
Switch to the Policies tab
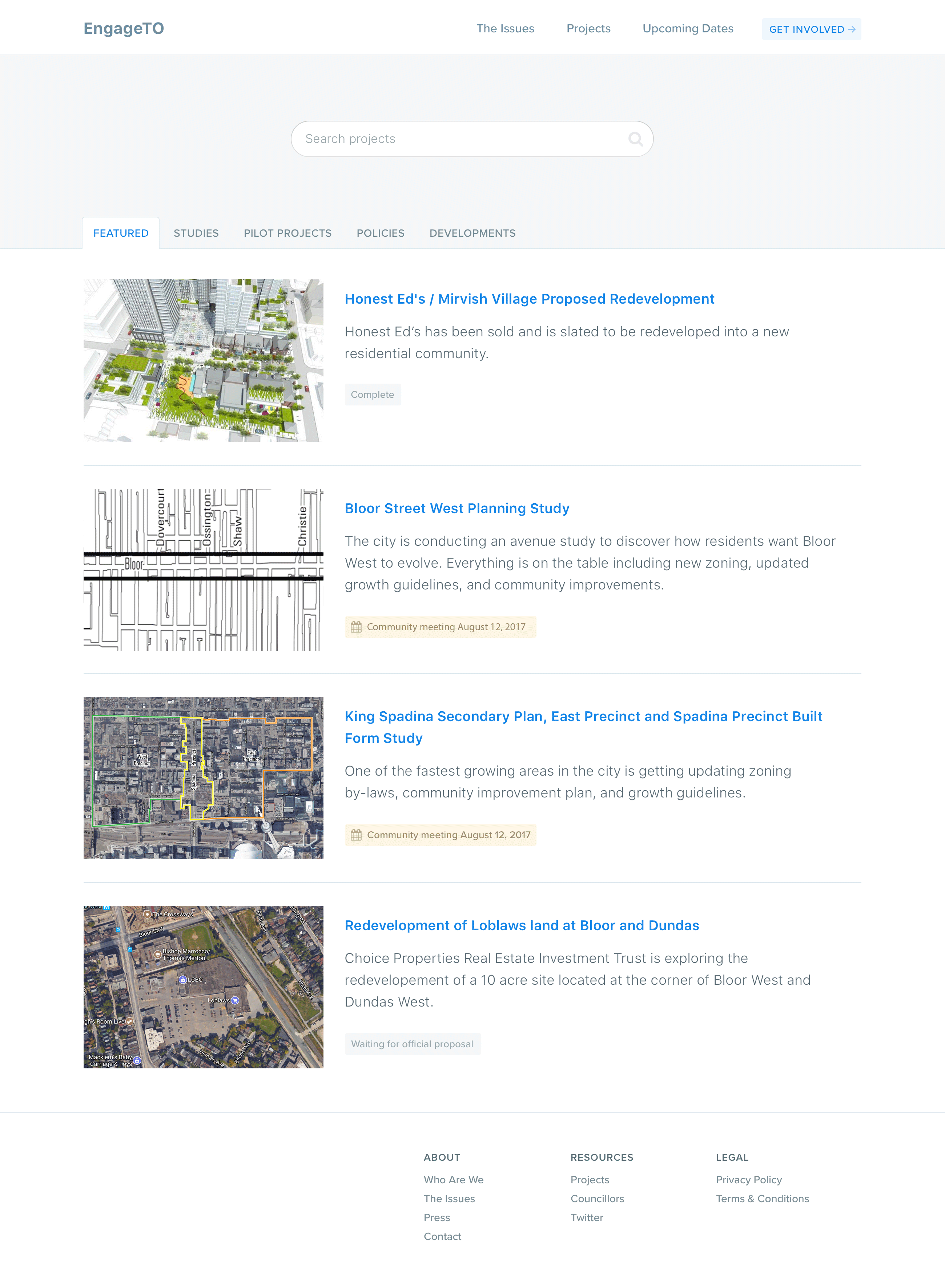click(x=381, y=233)
